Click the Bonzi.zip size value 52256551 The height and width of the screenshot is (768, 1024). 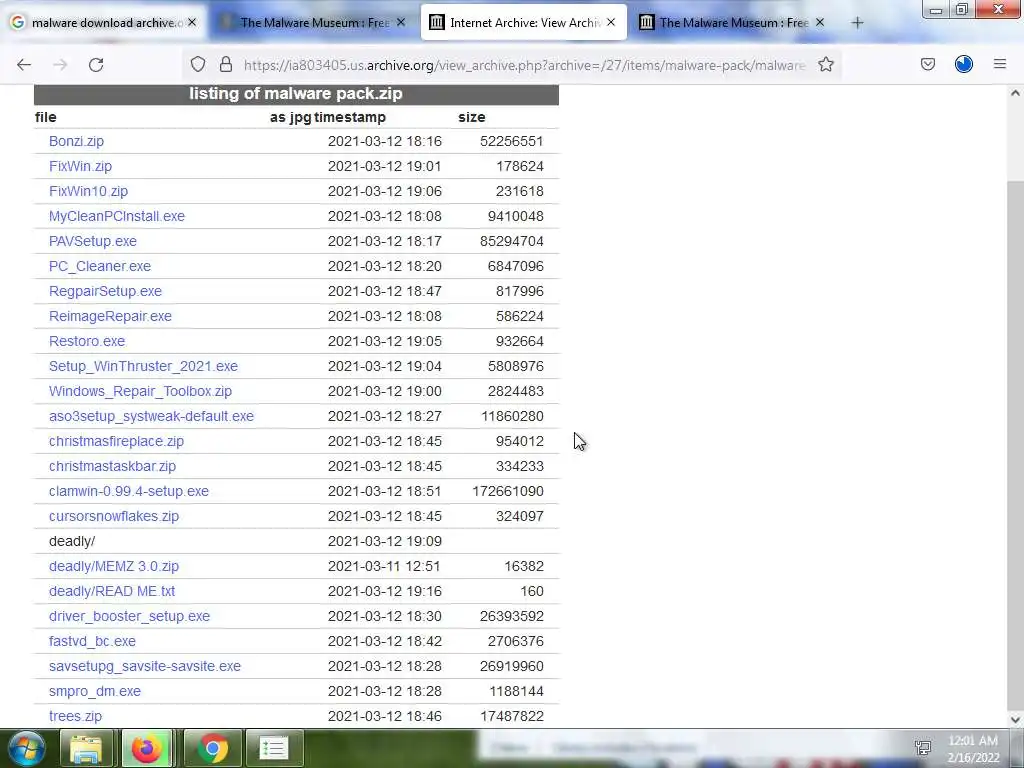(511, 141)
